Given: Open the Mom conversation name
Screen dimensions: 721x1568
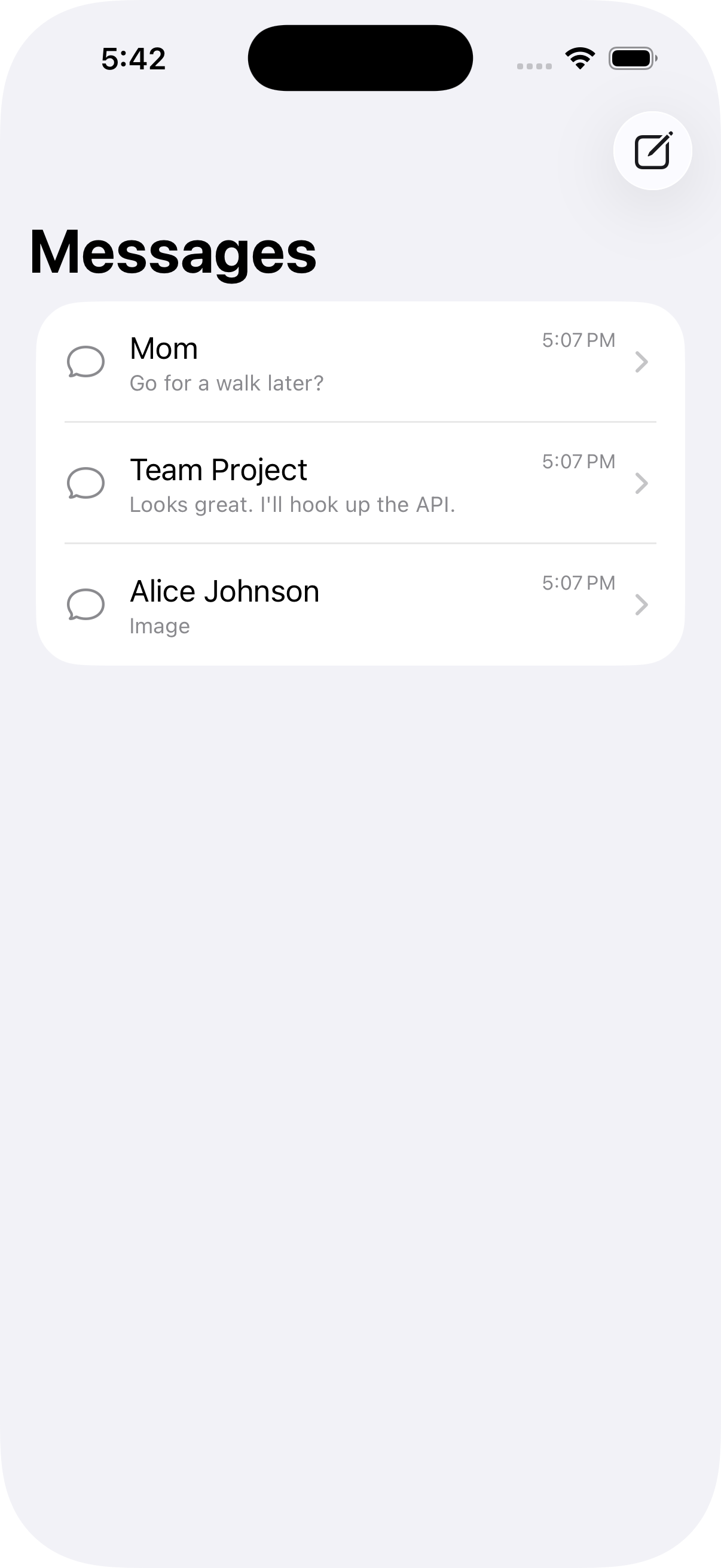Looking at the screenshot, I should coord(164,349).
